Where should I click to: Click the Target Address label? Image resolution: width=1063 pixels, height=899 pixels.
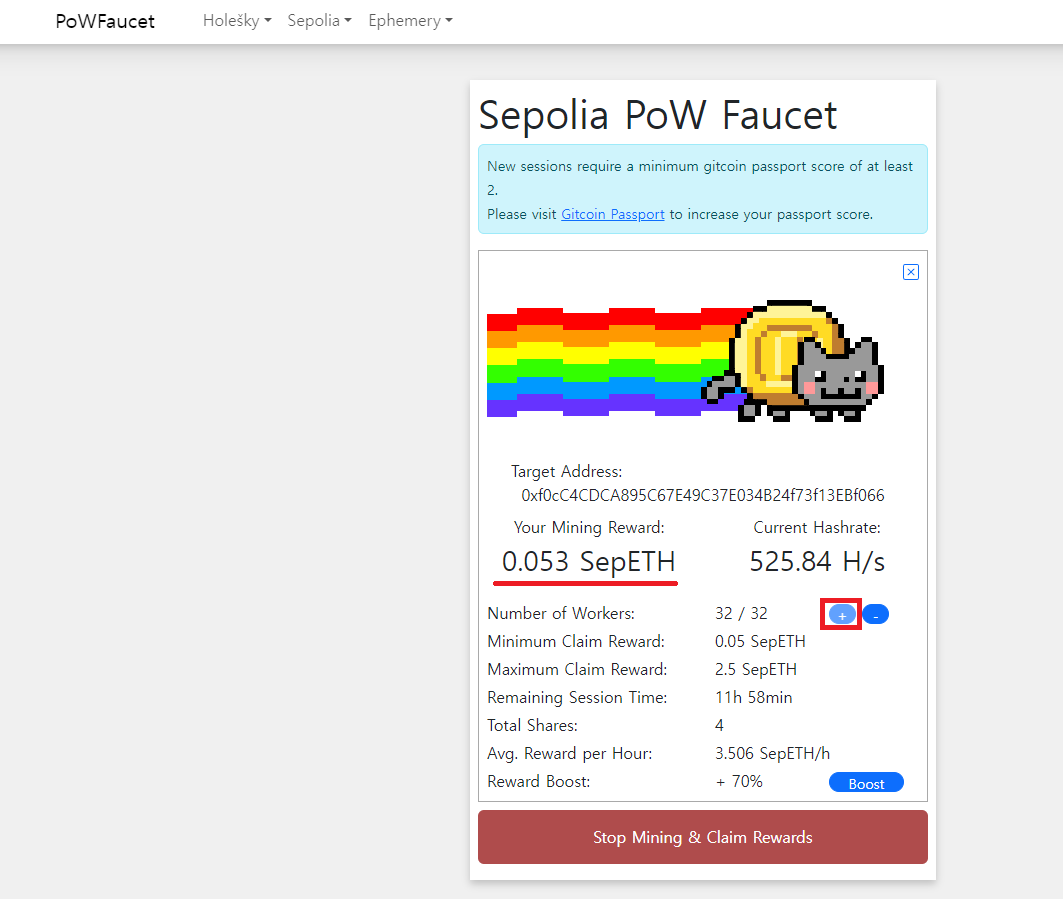(x=566, y=471)
